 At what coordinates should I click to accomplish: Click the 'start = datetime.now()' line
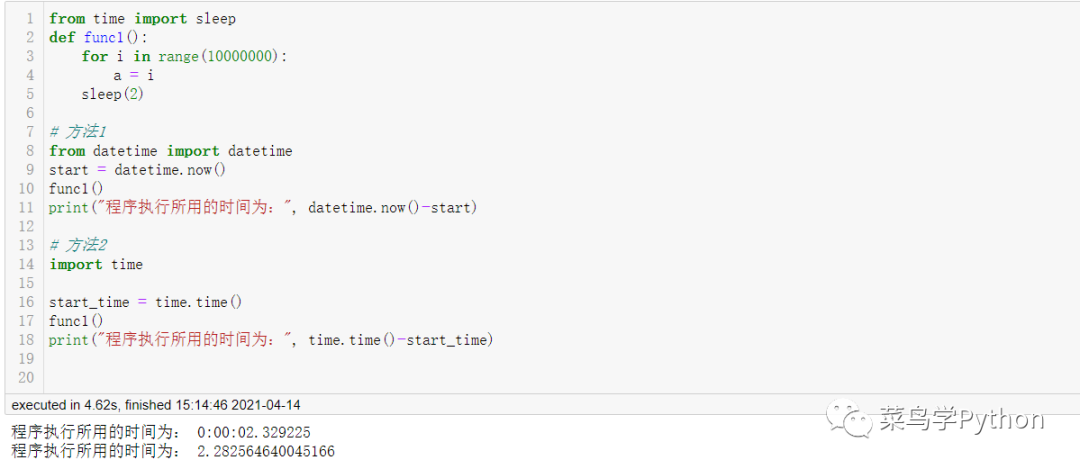coord(137,169)
